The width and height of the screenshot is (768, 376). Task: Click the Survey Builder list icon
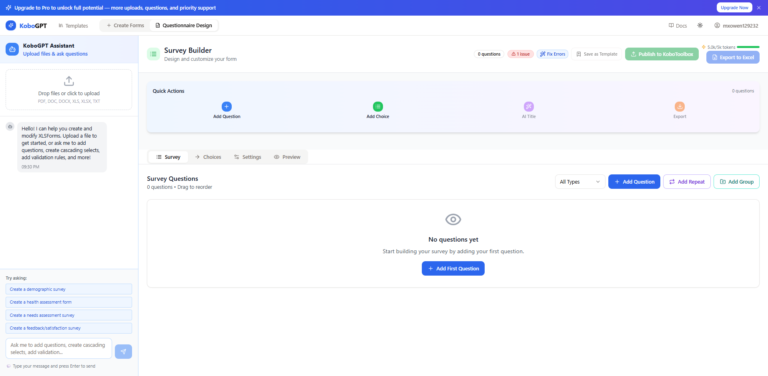[153, 54]
